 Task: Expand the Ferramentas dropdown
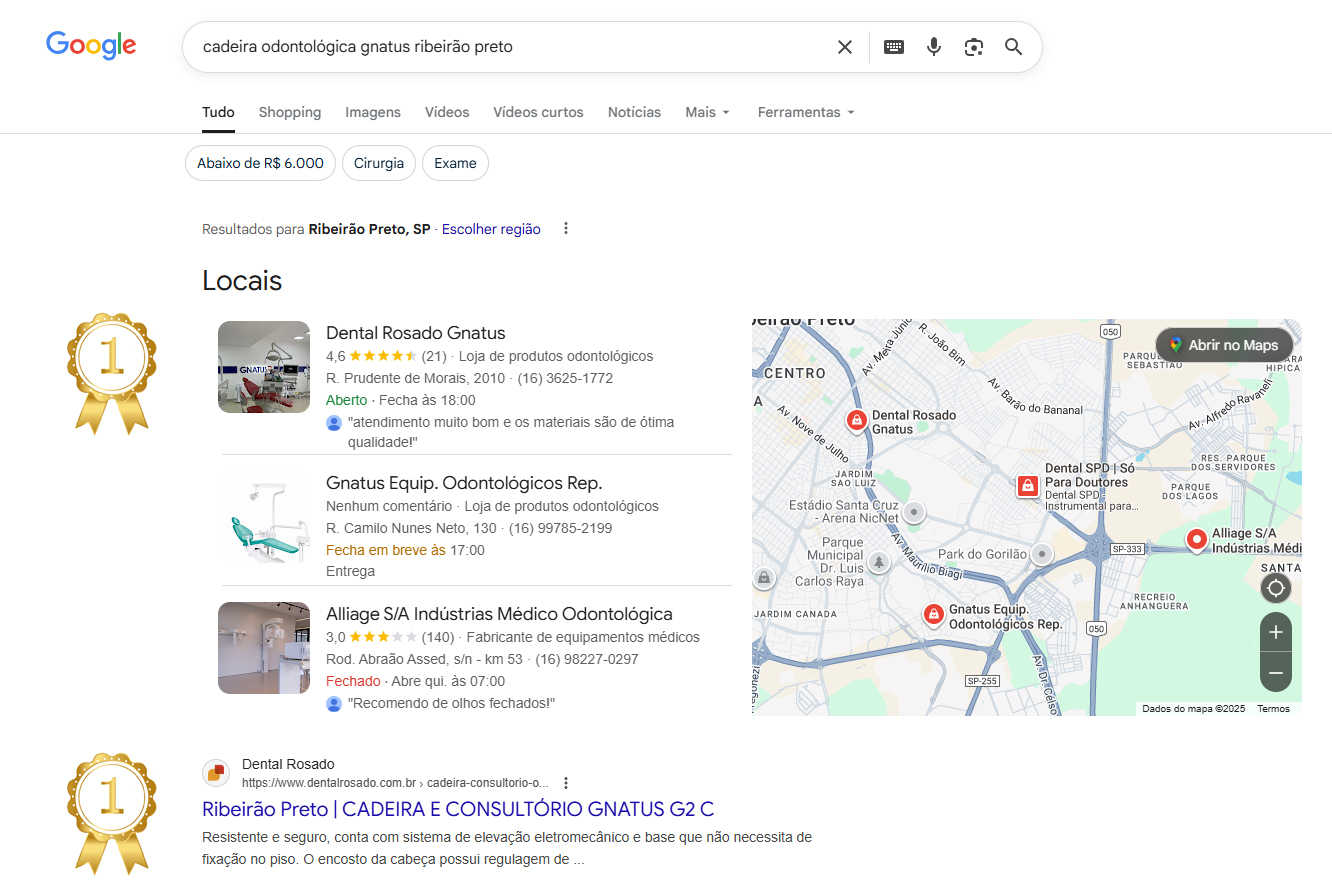pos(806,112)
